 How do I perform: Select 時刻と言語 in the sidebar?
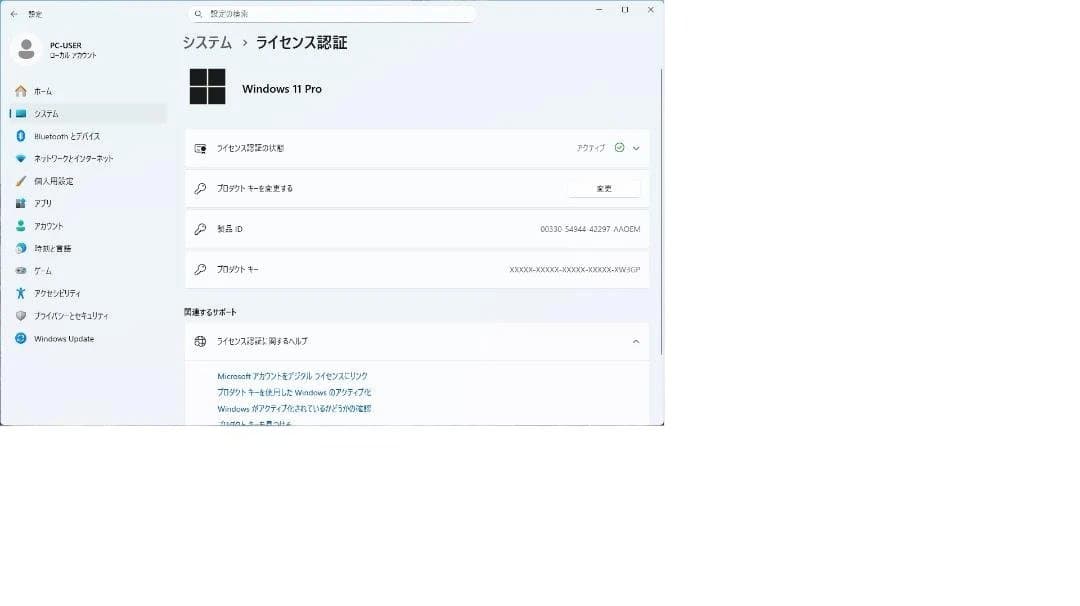coord(52,248)
